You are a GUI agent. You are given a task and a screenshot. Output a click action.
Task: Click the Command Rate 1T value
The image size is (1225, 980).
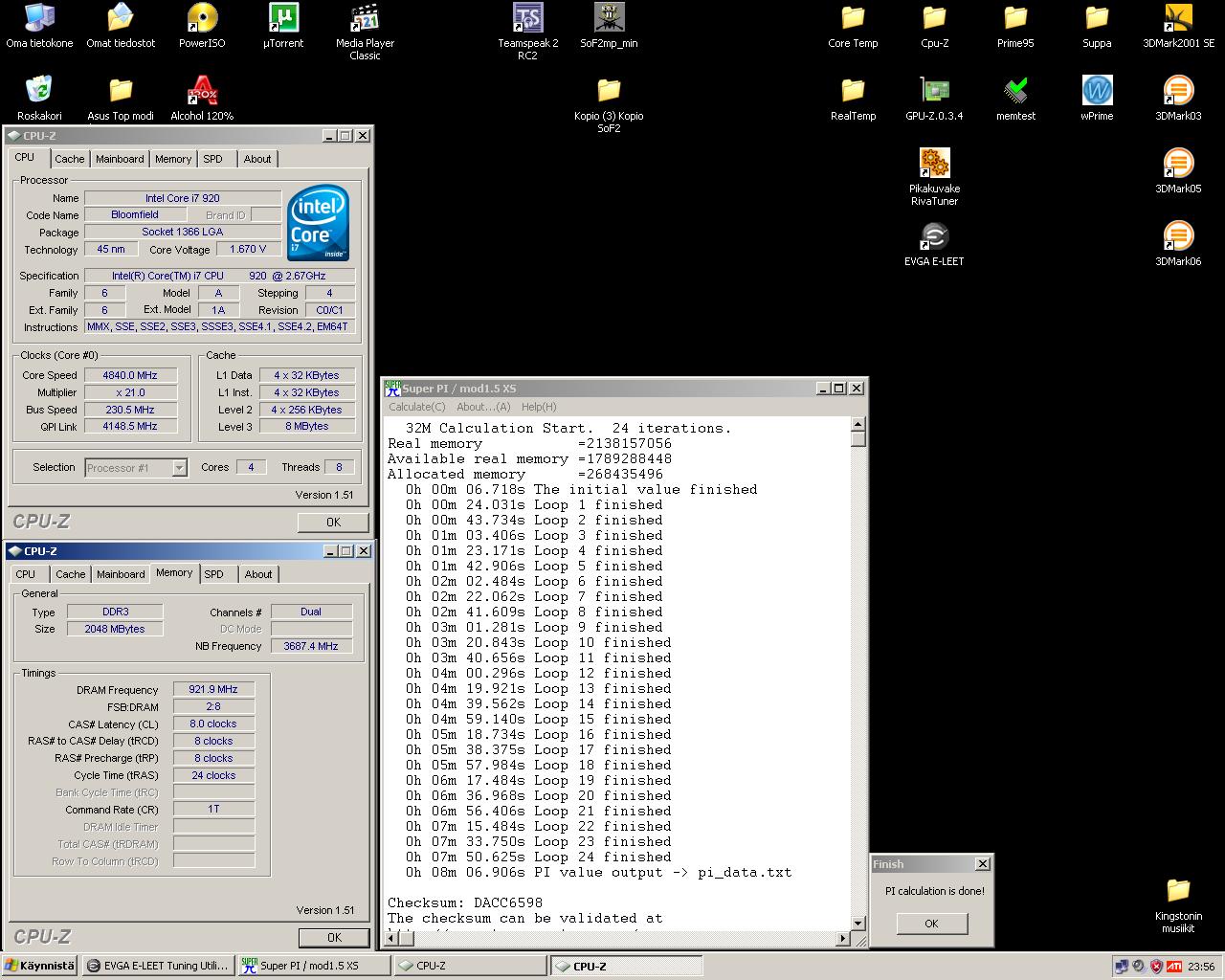pos(213,809)
